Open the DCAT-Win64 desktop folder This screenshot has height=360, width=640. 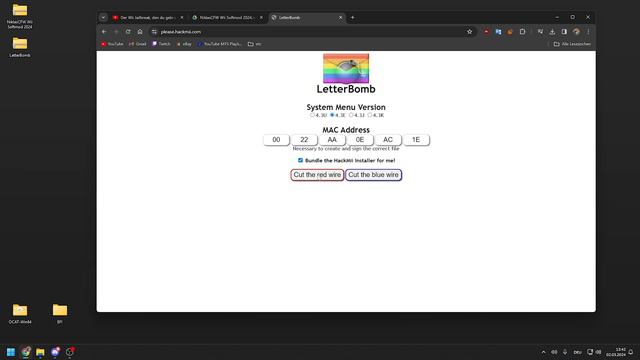pos(20,313)
